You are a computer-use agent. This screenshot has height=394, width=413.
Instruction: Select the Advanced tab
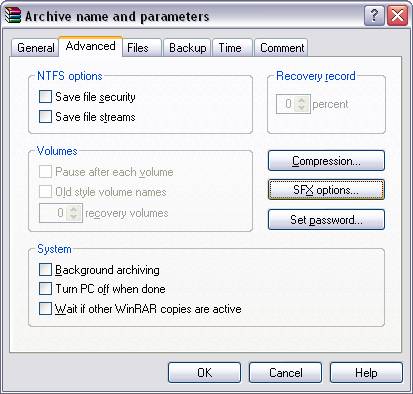tap(91, 46)
